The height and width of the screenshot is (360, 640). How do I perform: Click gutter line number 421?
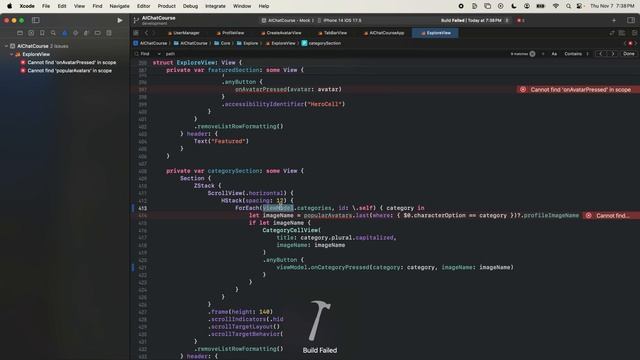coord(142,268)
